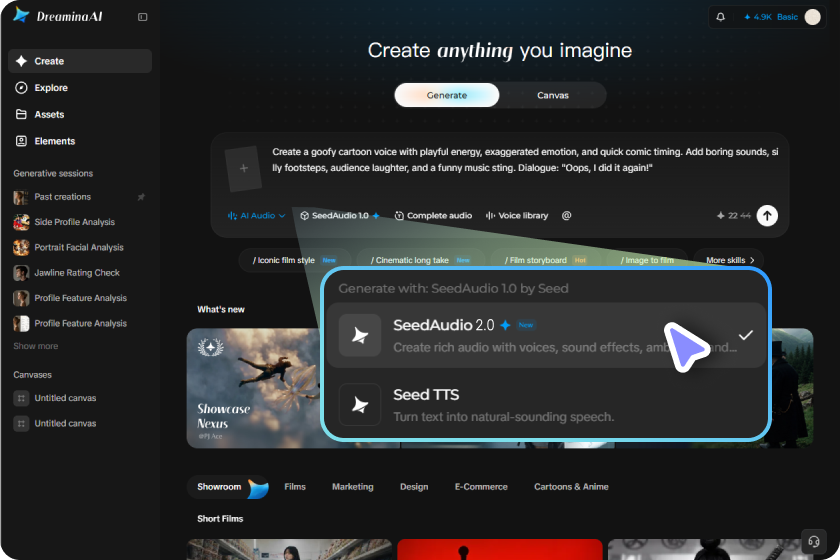Open Jawline Rating Check session
The image size is (840, 560).
[80, 273]
